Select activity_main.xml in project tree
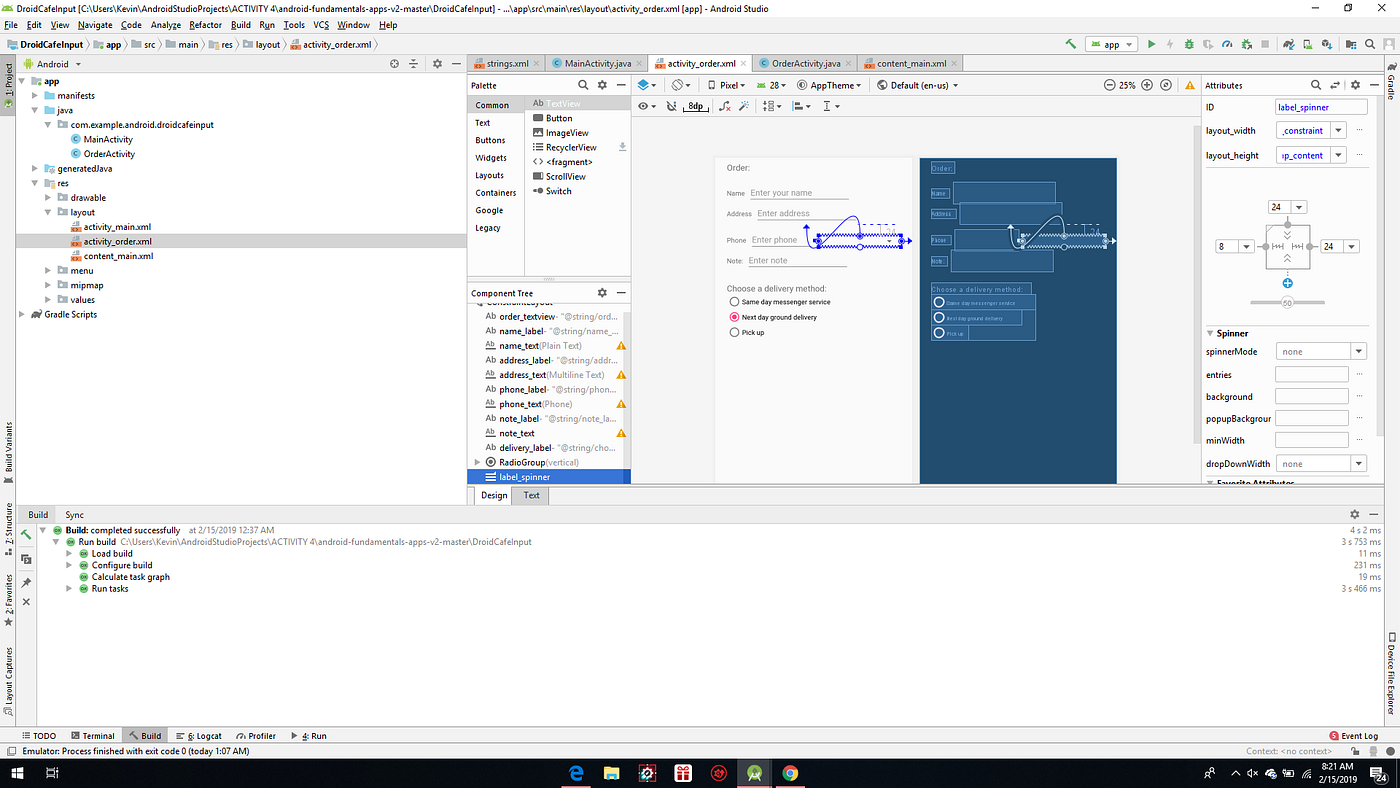The image size is (1400, 788). click(117, 227)
